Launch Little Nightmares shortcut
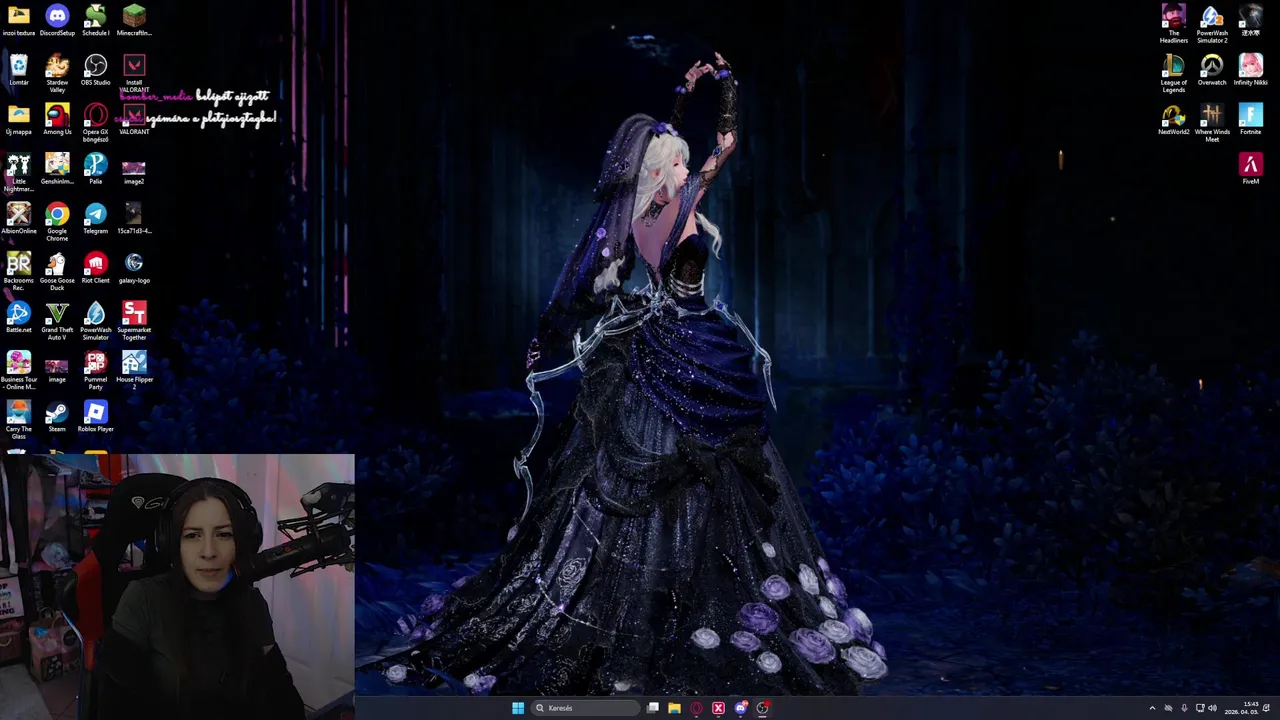This screenshot has width=1280, height=720. click(x=18, y=172)
